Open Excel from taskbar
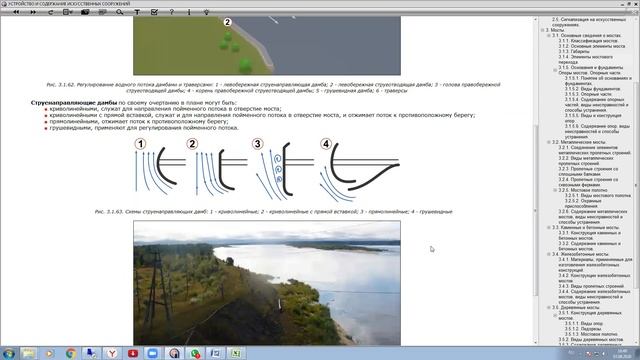The image size is (640, 360). pyautogui.click(x=236, y=353)
